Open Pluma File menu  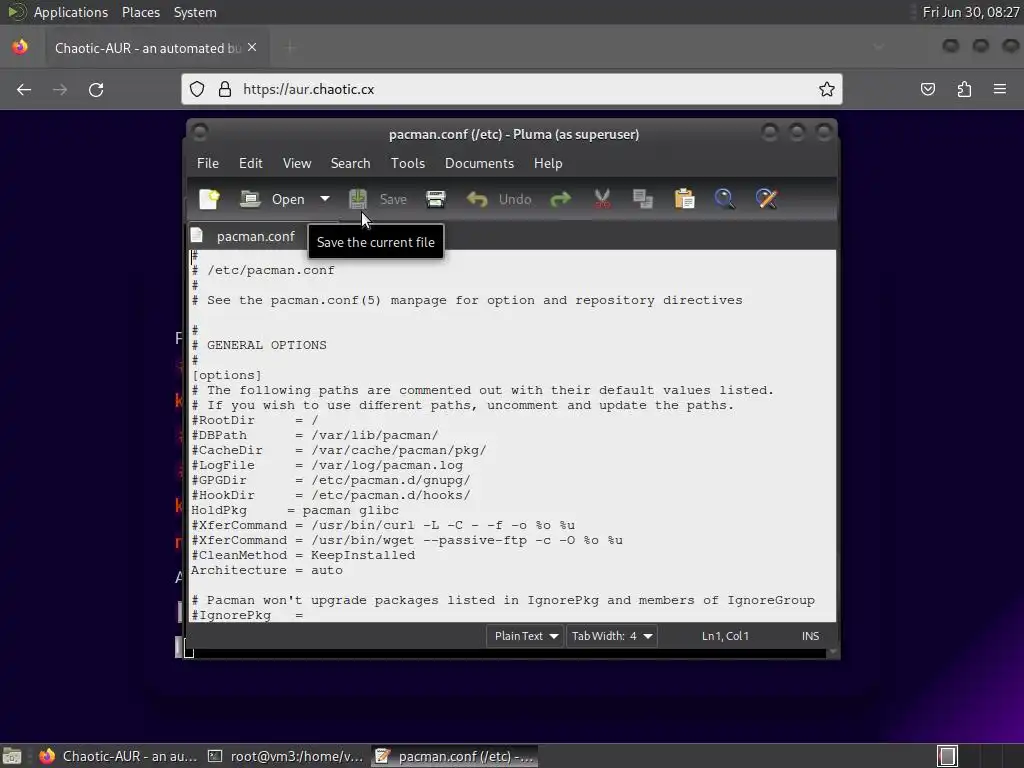coord(208,163)
